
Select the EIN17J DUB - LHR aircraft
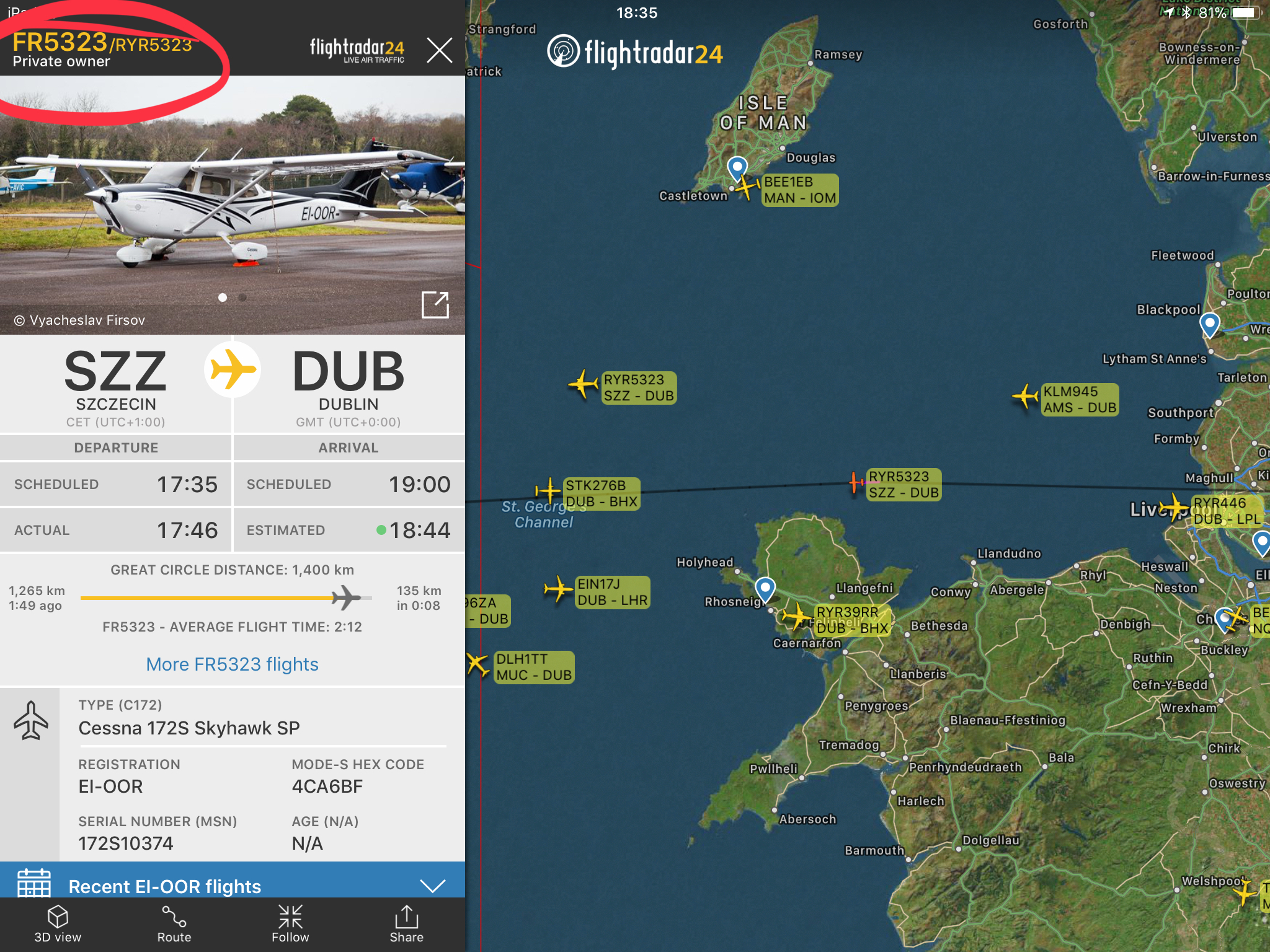pos(557,589)
